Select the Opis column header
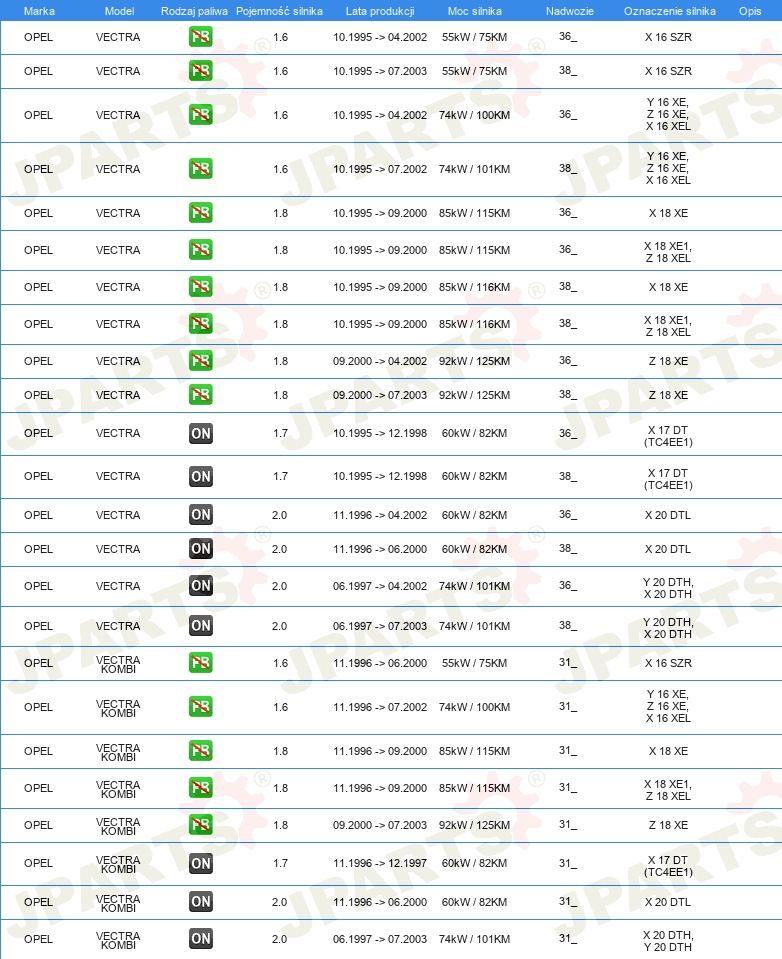Screen dimensions: 782x959 coord(750,11)
